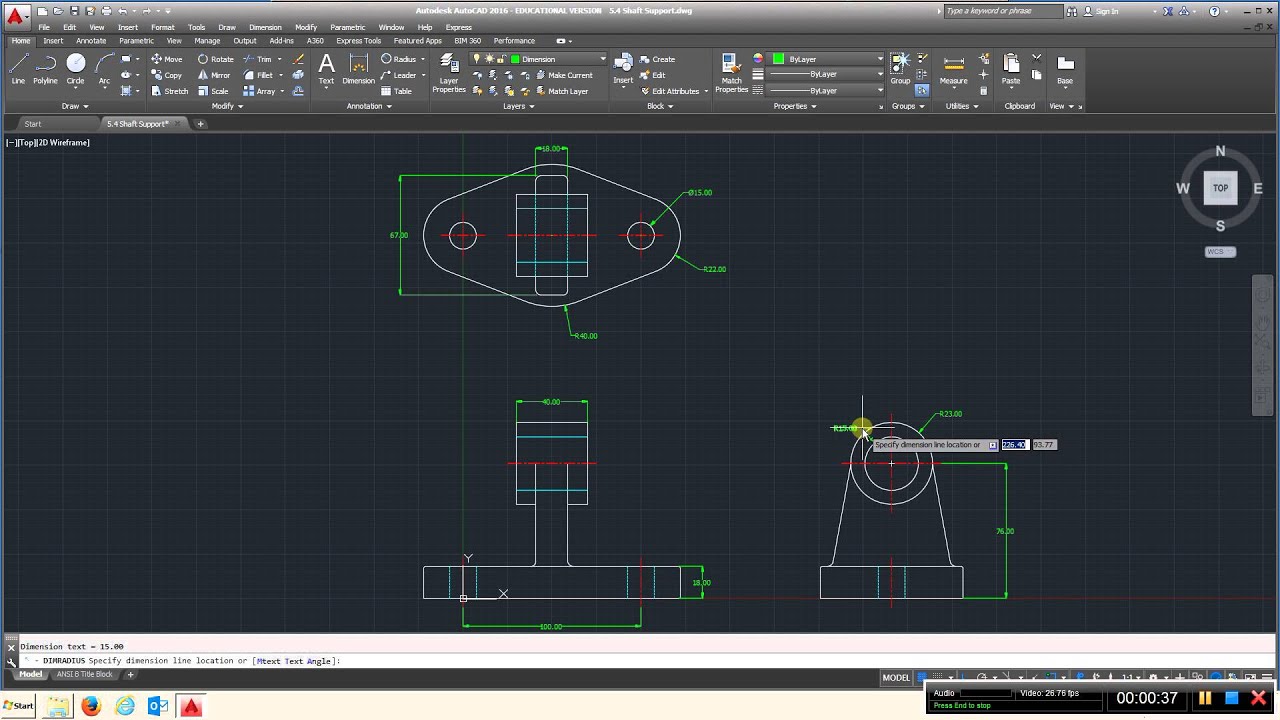Switch to the Annotate ribbon tab
Viewport: 1280px width, 720px height.
(90, 41)
